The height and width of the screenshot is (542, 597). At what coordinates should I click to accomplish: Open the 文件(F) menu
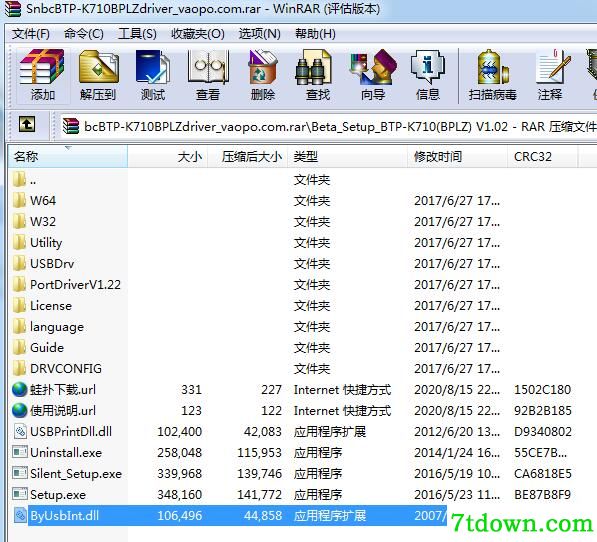tap(31, 34)
